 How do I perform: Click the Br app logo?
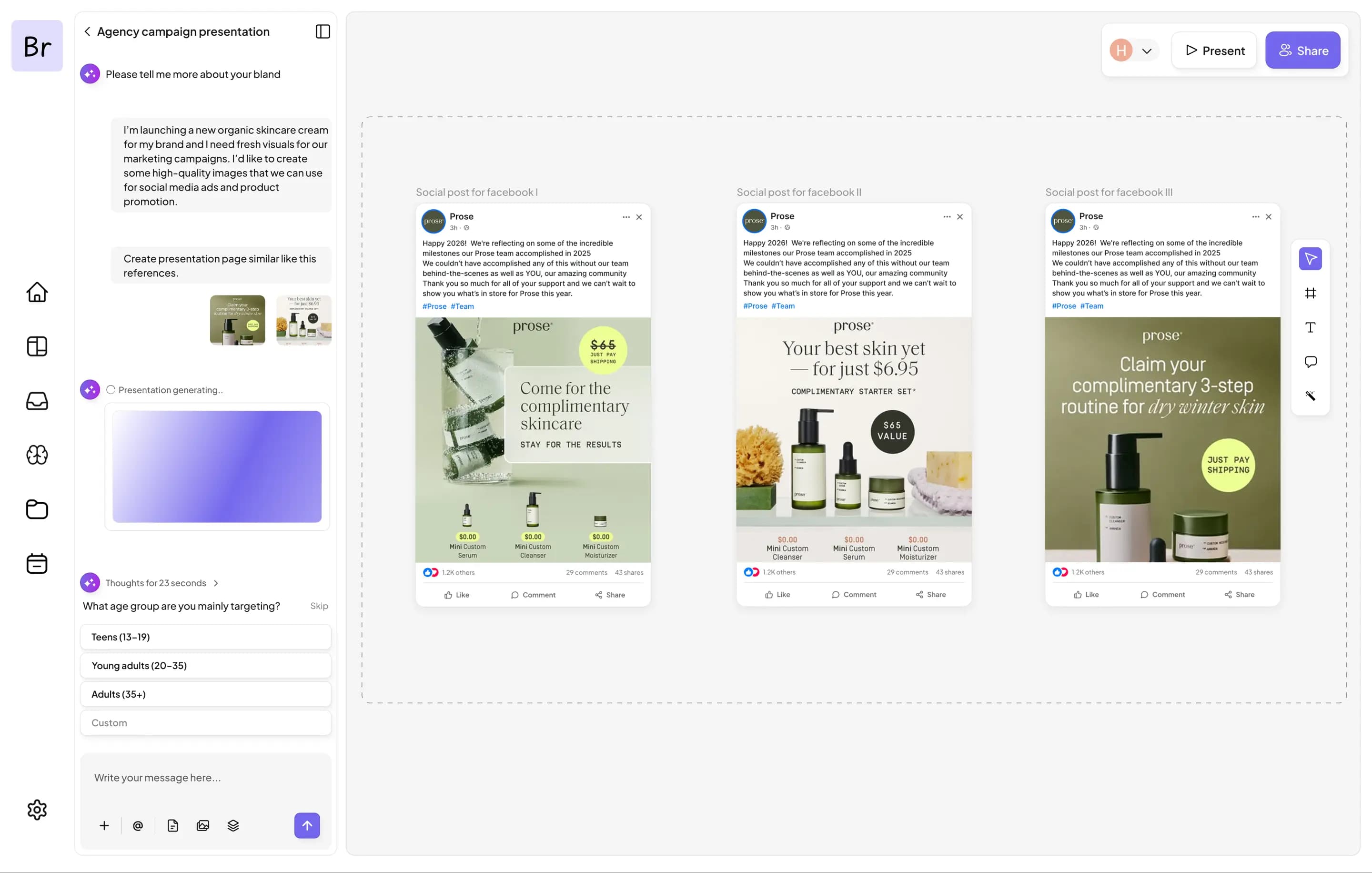point(37,46)
